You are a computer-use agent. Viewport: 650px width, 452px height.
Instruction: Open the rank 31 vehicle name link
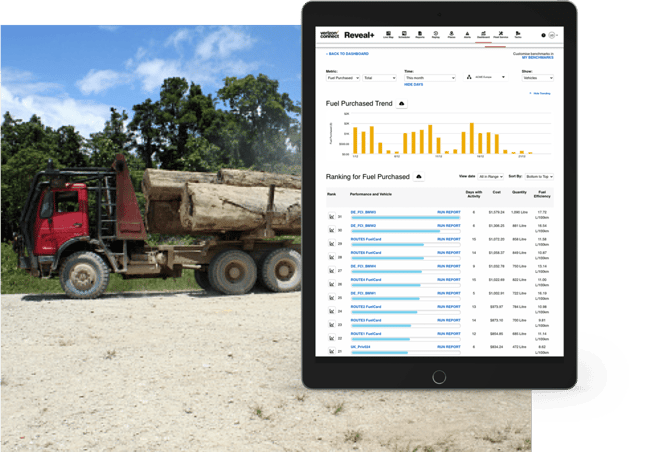point(363,212)
